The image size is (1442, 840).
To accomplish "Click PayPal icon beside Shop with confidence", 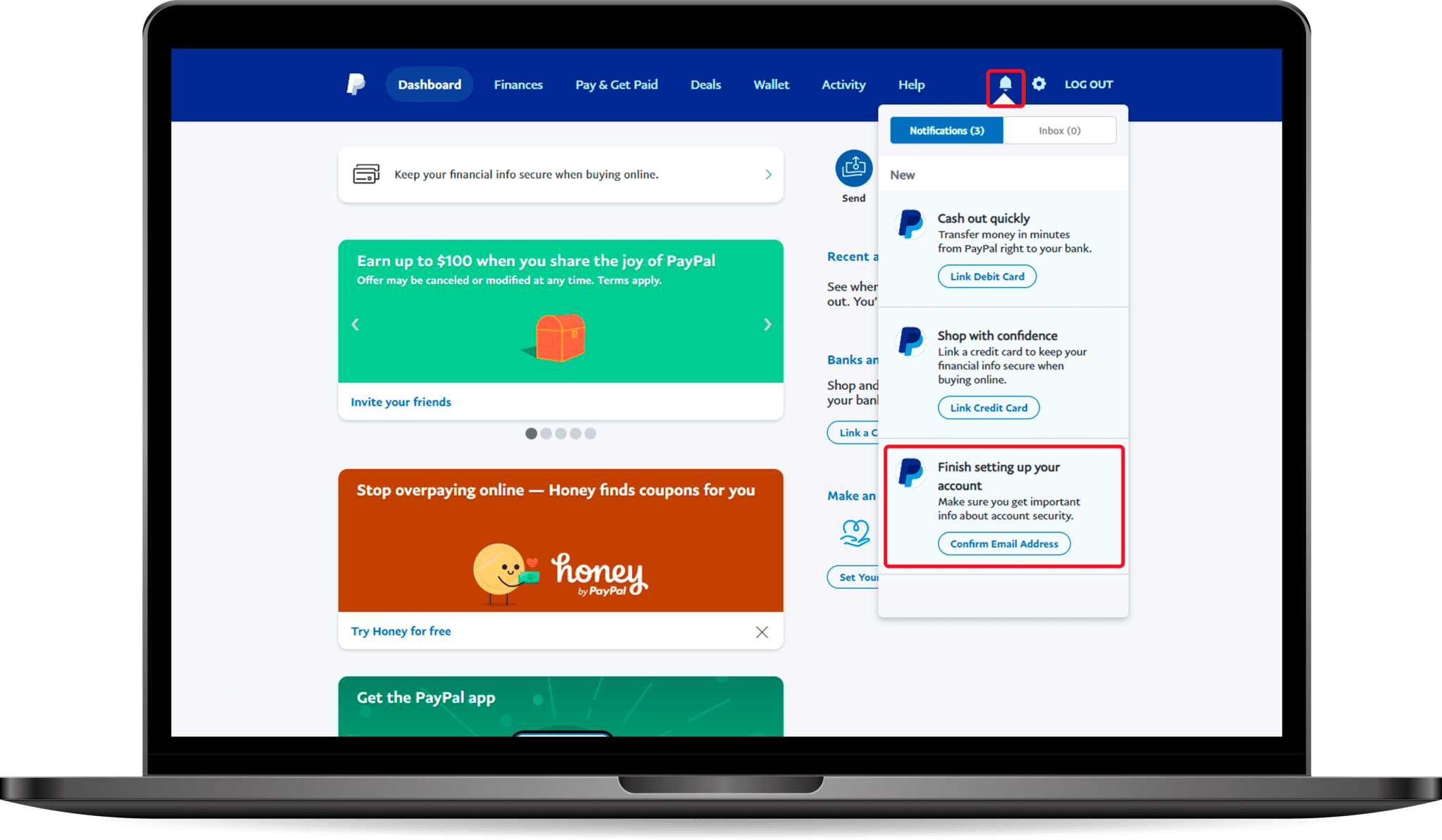I will (x=910, y=341).
